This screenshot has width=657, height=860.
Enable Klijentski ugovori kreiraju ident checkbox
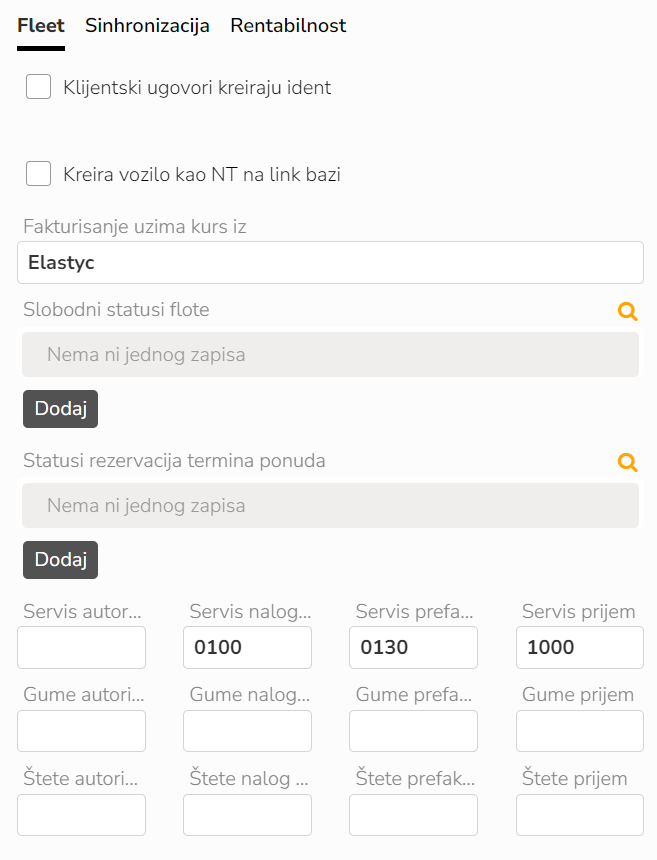tap(39, 87)
